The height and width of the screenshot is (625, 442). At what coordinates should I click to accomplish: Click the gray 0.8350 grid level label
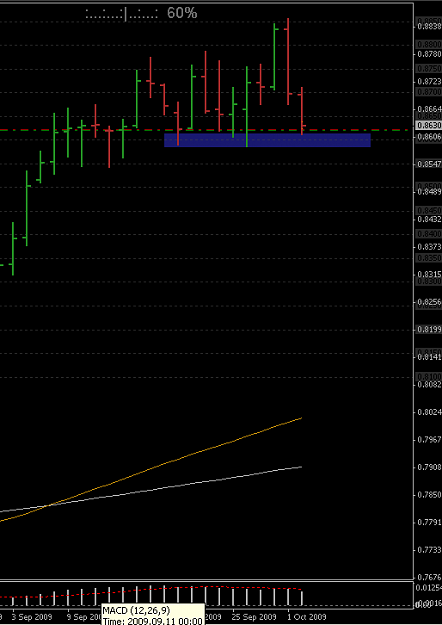click(x=429, y=258)
